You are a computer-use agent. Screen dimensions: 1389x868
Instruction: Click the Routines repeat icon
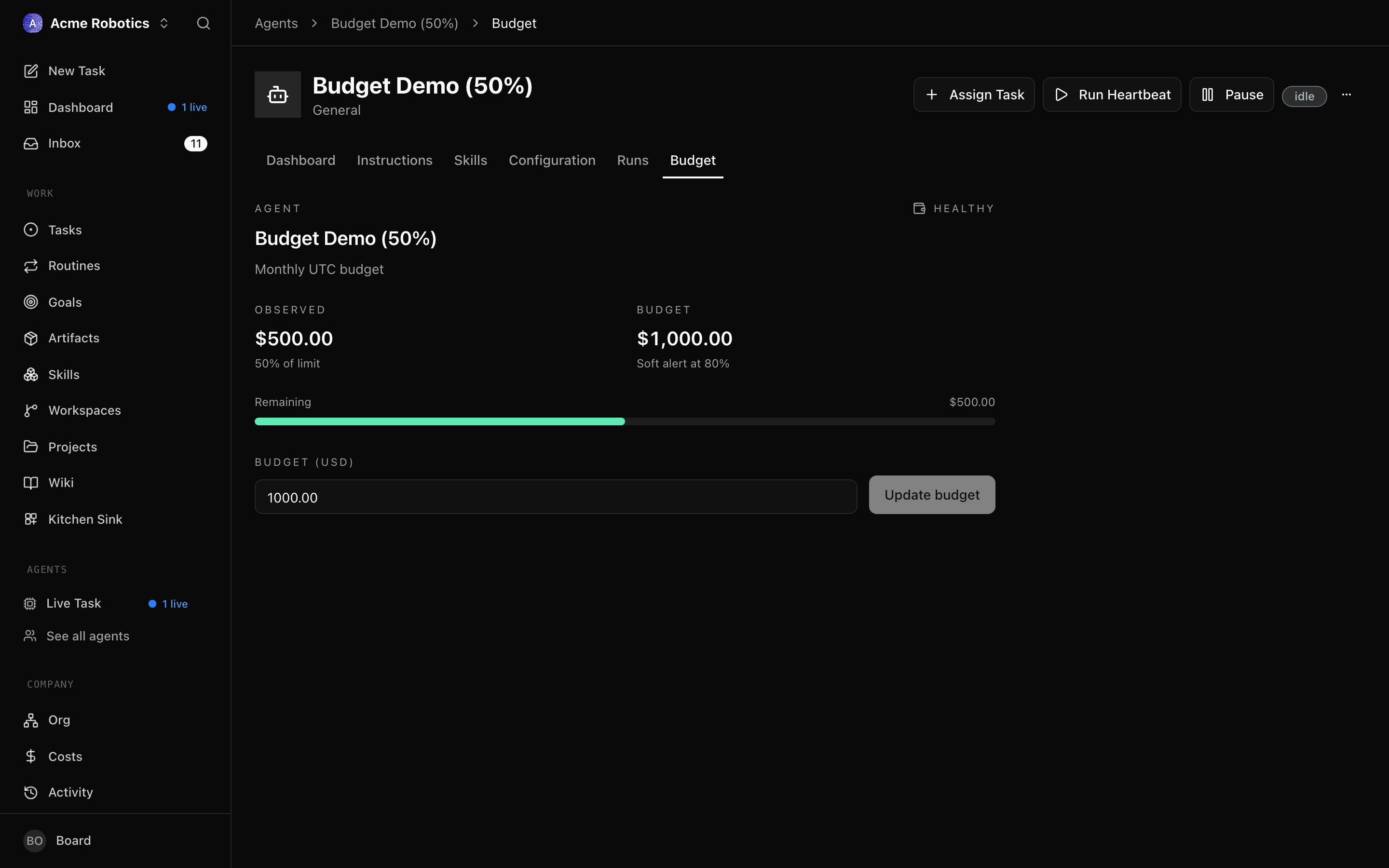click(31, 266)
